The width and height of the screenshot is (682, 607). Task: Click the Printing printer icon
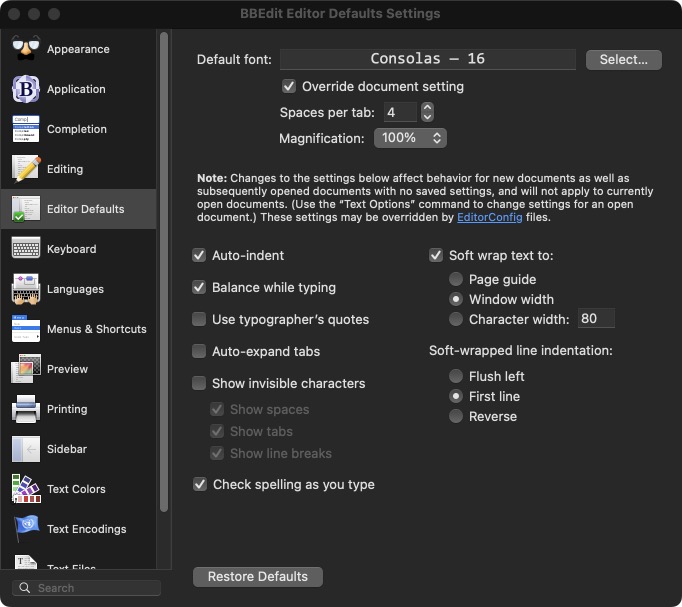(26, 409)
